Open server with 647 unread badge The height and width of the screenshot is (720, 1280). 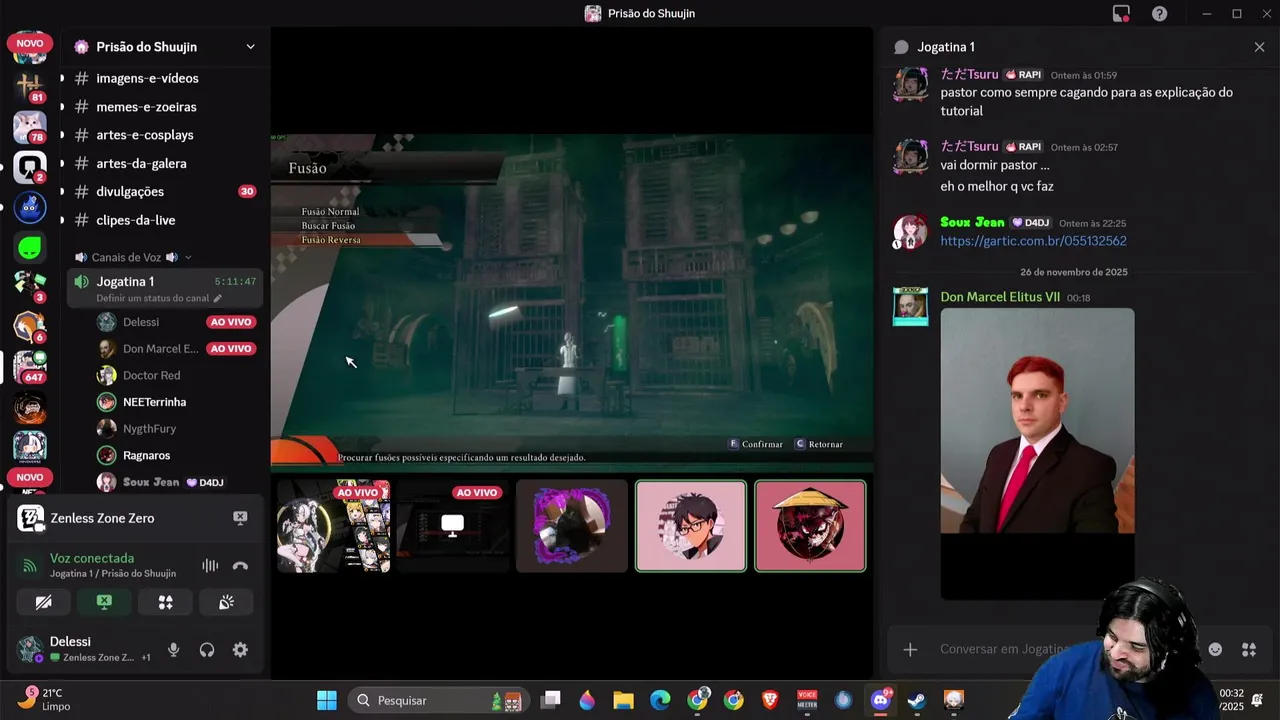point(30,367)
